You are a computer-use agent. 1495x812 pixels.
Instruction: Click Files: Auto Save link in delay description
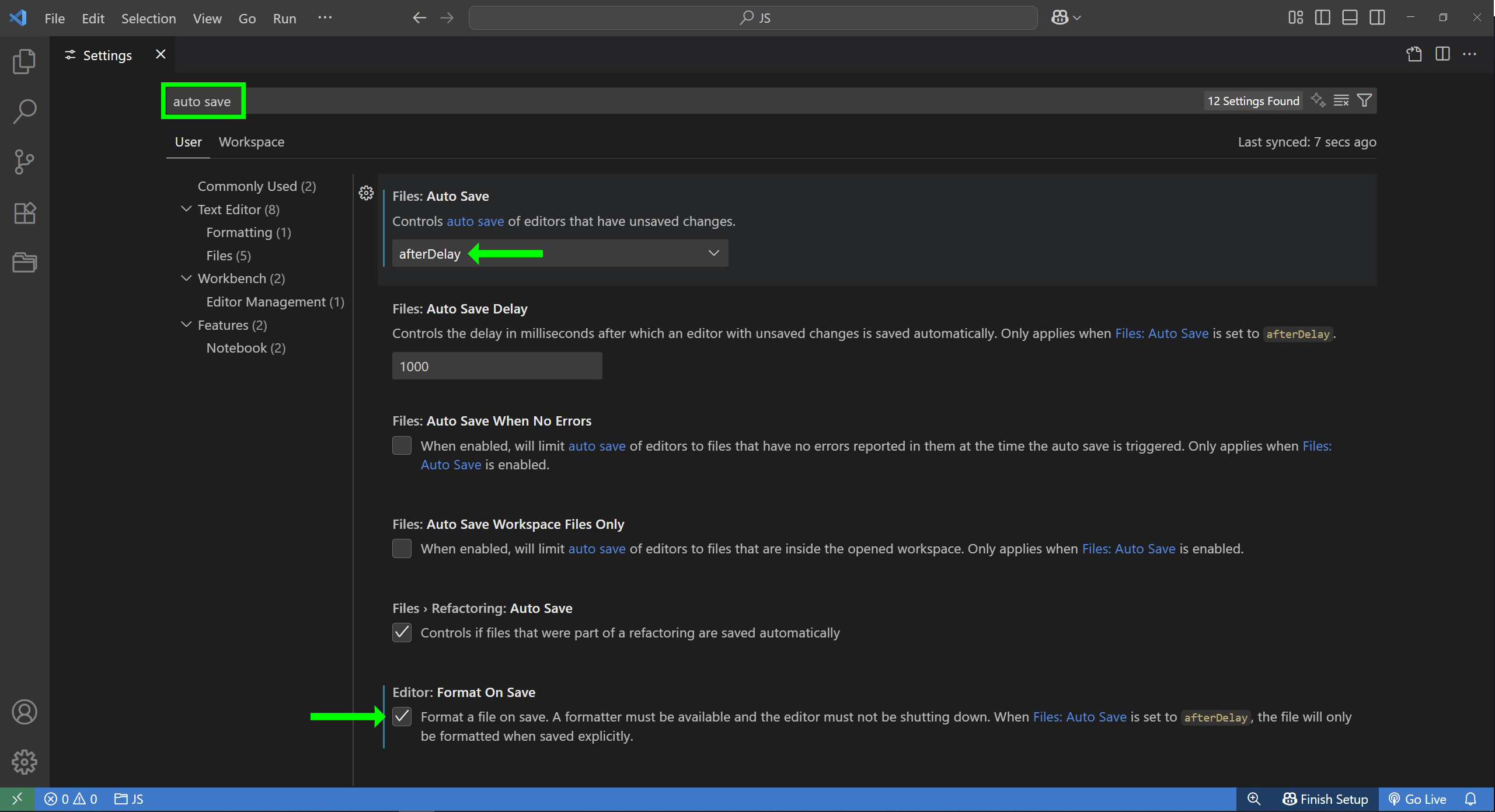(1161, 333)
